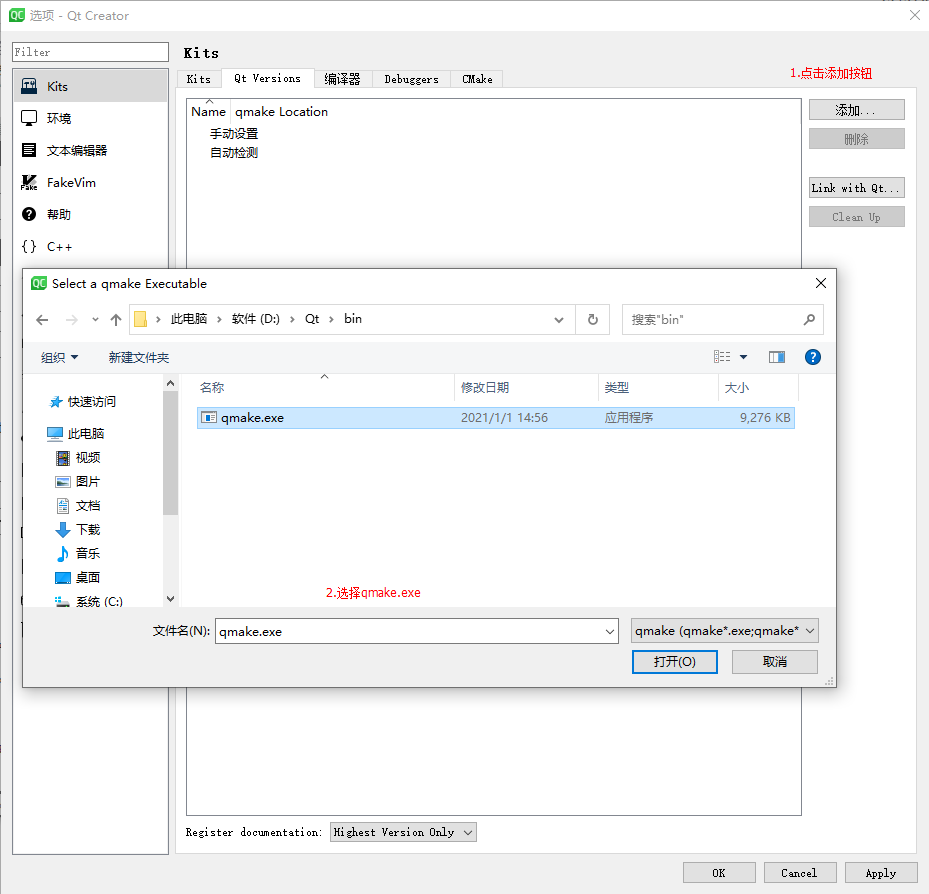Open 组织 menu dropdown
The height and width of the screenshot is (894, 929).
pyautogui.click(x=59, y=357)
